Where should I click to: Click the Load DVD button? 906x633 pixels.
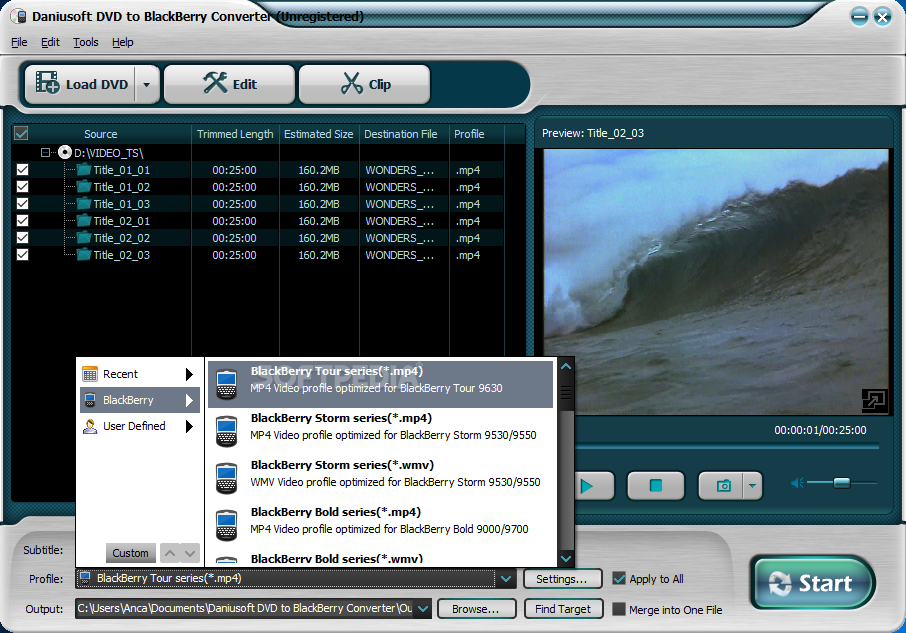[80, 84]
